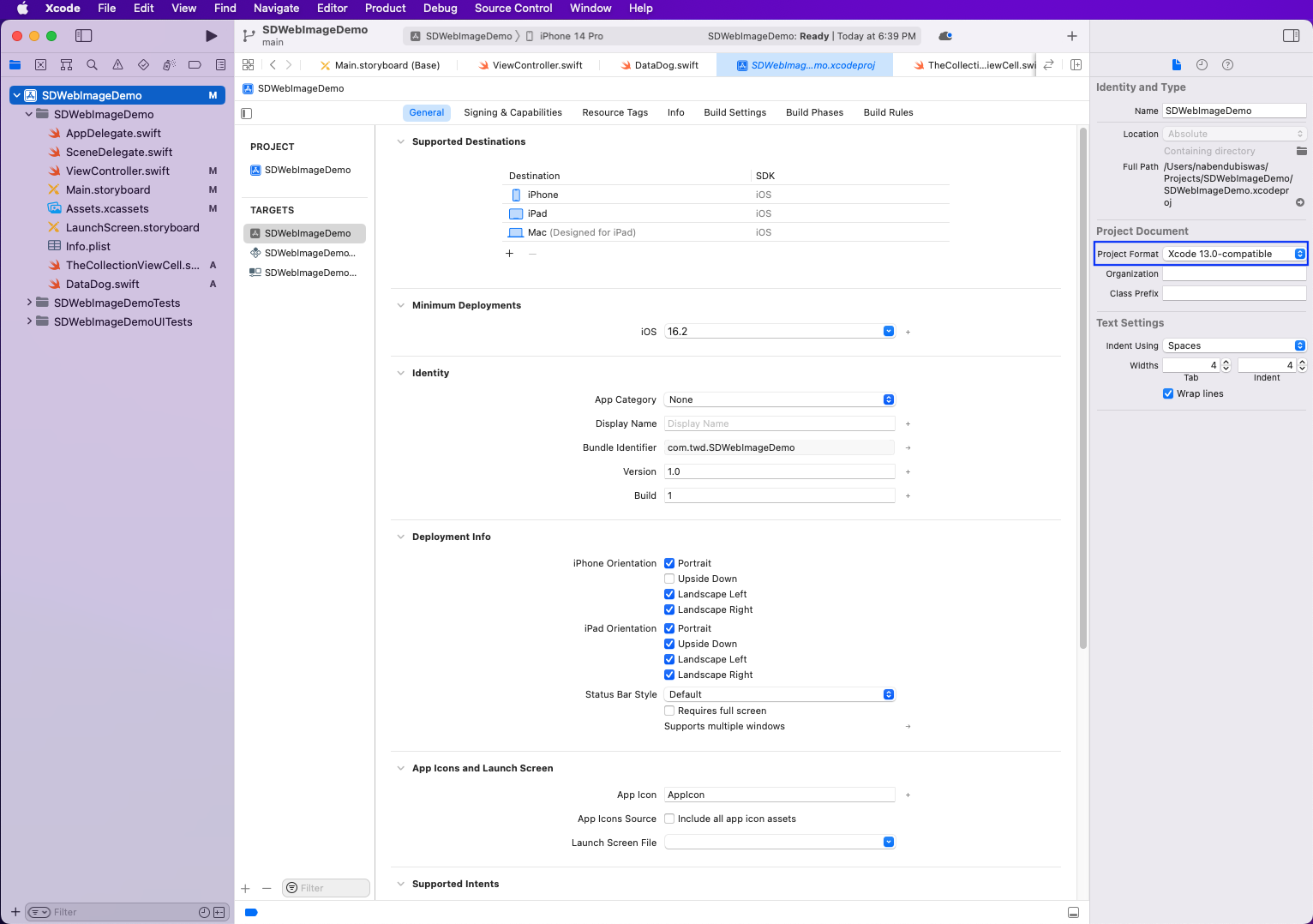The width and height of the screenshot is (1313, 924).
Task: Uncheck iPad Portrait orientation
Action: click(669, 628)
